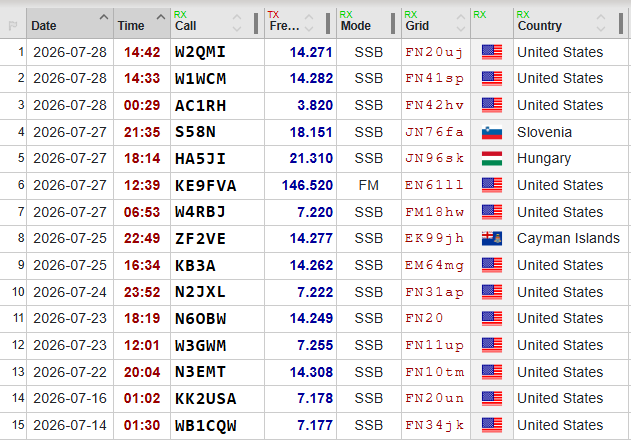The width and height of the screenshot is (631, 442).
Task: Click the Cayman Islands flag for ZF2VE
Action: [x=492, y=239]
